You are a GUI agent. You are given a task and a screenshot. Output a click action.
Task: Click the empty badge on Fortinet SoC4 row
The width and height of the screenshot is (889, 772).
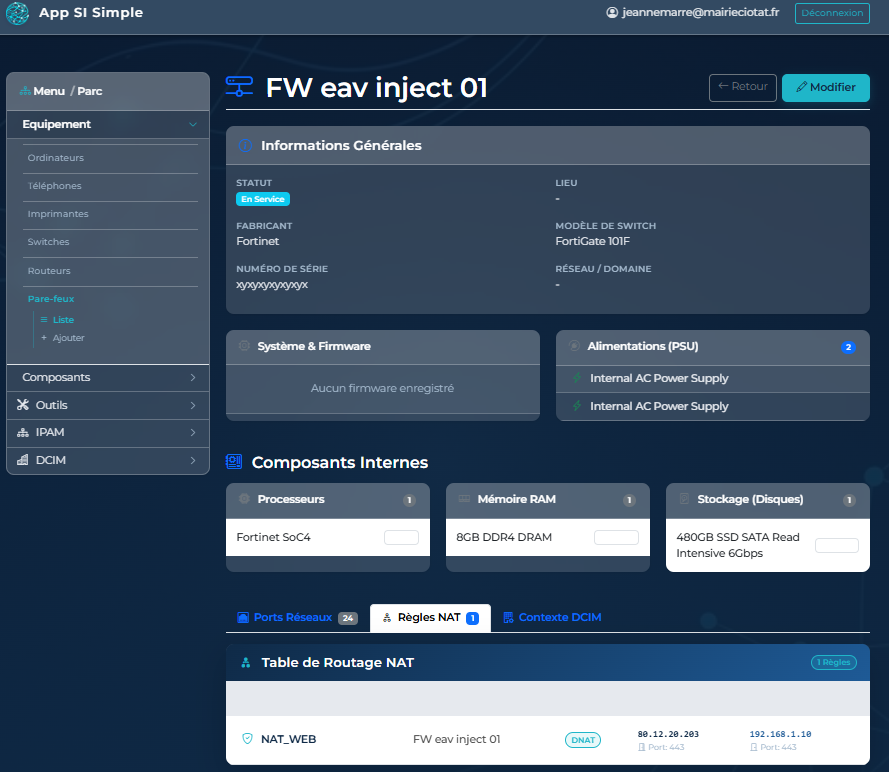pos(401,537)
